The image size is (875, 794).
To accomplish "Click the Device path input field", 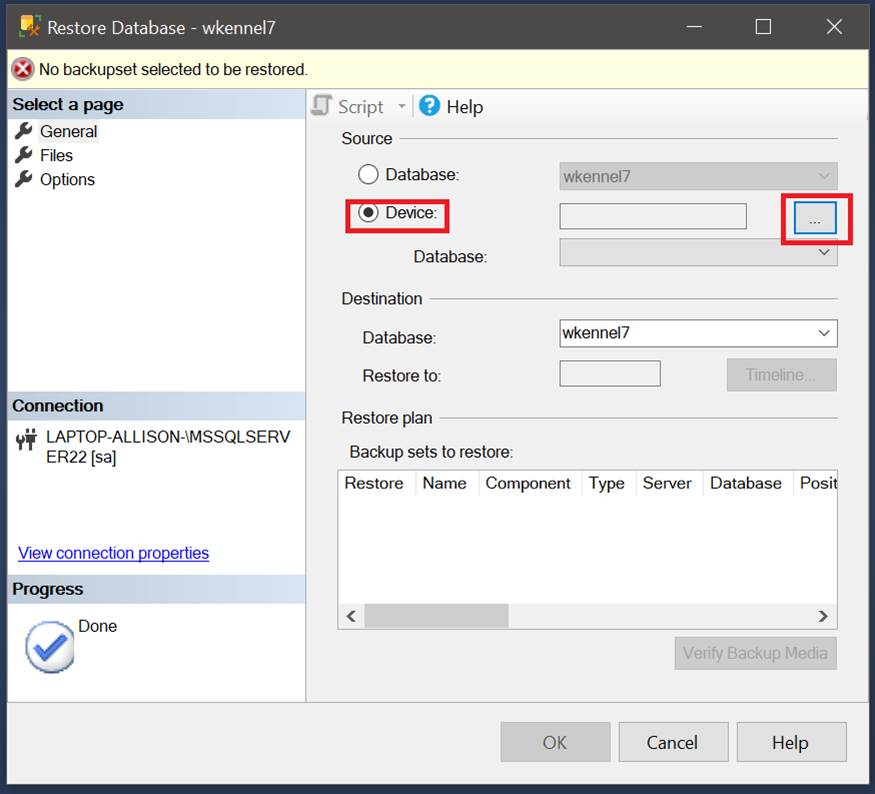I will coord(652,216).
